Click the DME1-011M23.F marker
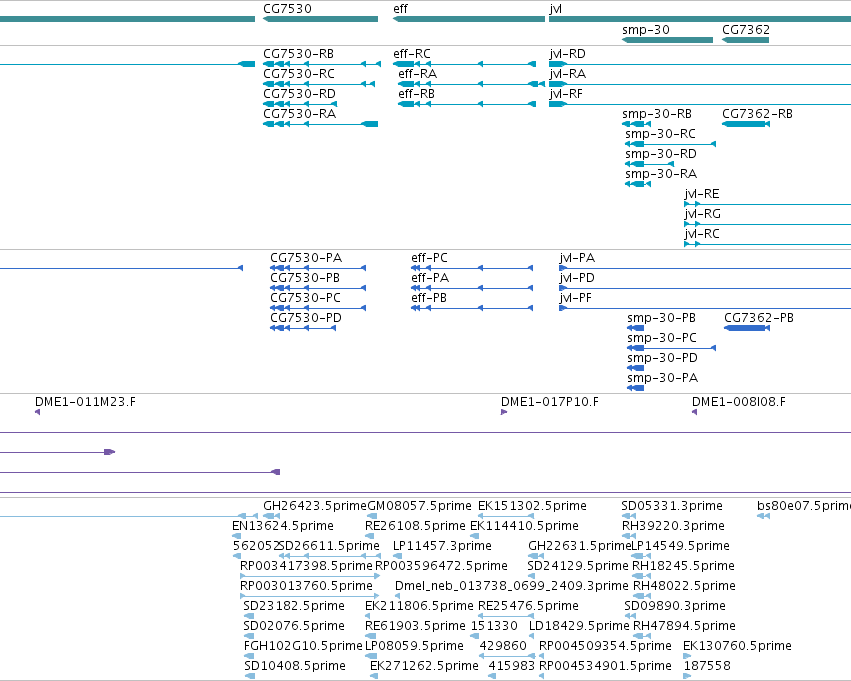This screenshot has height=681, width=851. (37, 412)
